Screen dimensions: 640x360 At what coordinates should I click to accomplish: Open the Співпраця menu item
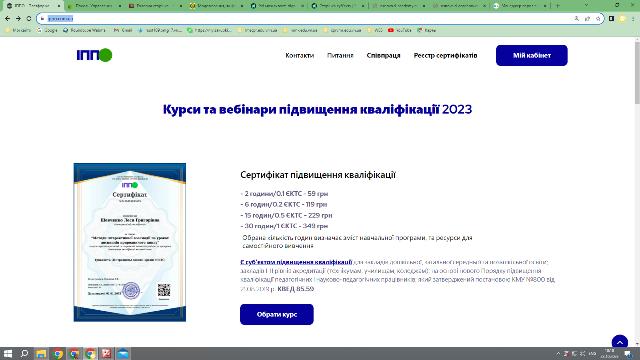(383, 56)
